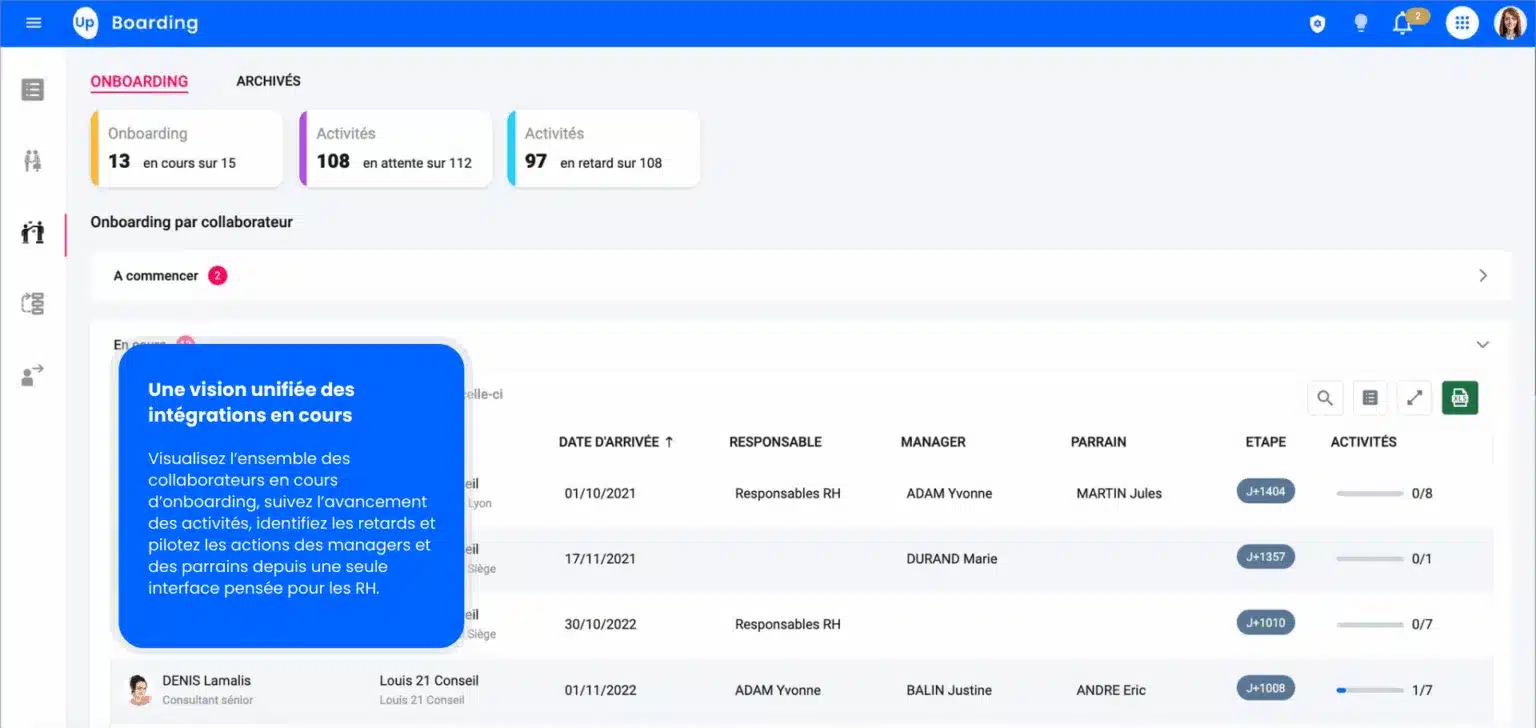Image resolution: width=1536 pixels, height=728 pixels.
Task: Switch to the ARCHIVÉS tab
Action: [268, 81]
